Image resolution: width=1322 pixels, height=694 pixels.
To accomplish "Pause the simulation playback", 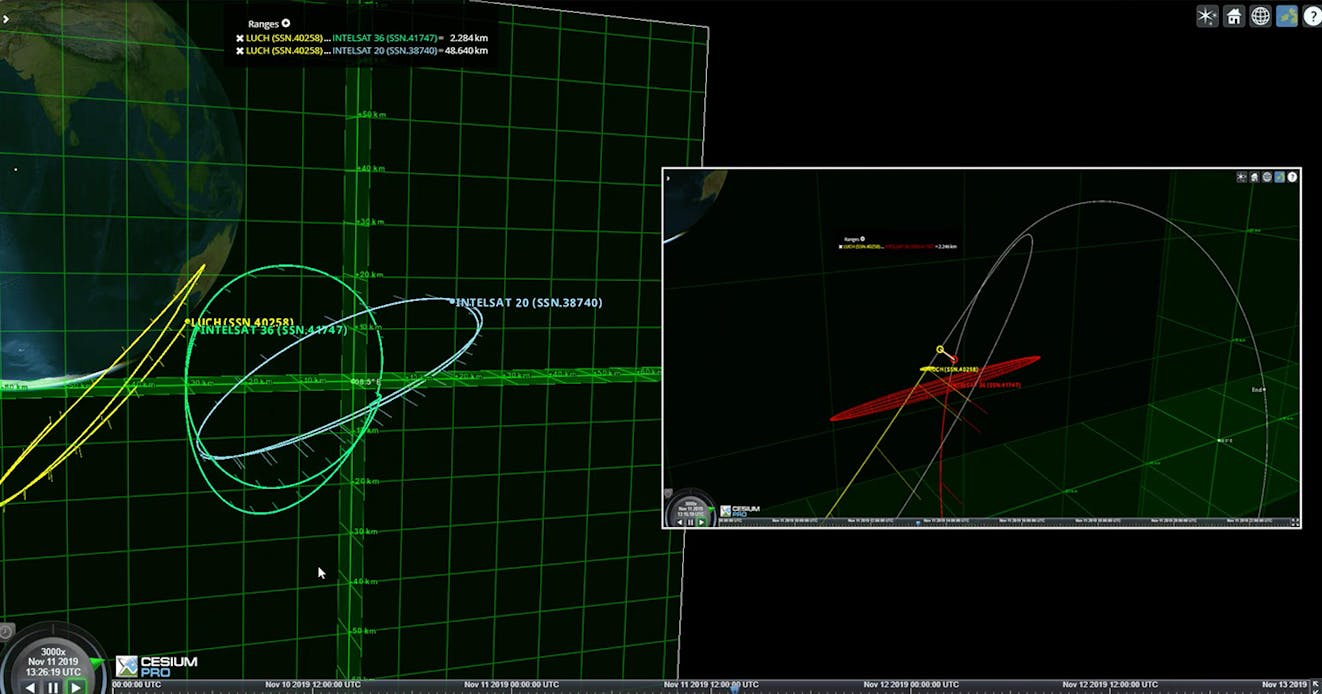I will (52, 687).
